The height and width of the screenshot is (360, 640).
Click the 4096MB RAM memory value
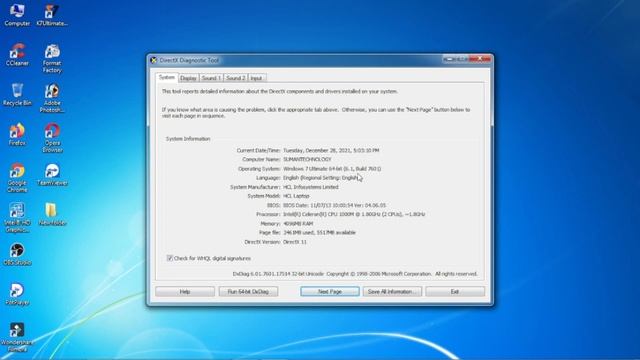pyautogui.click(x=298, y=224)
